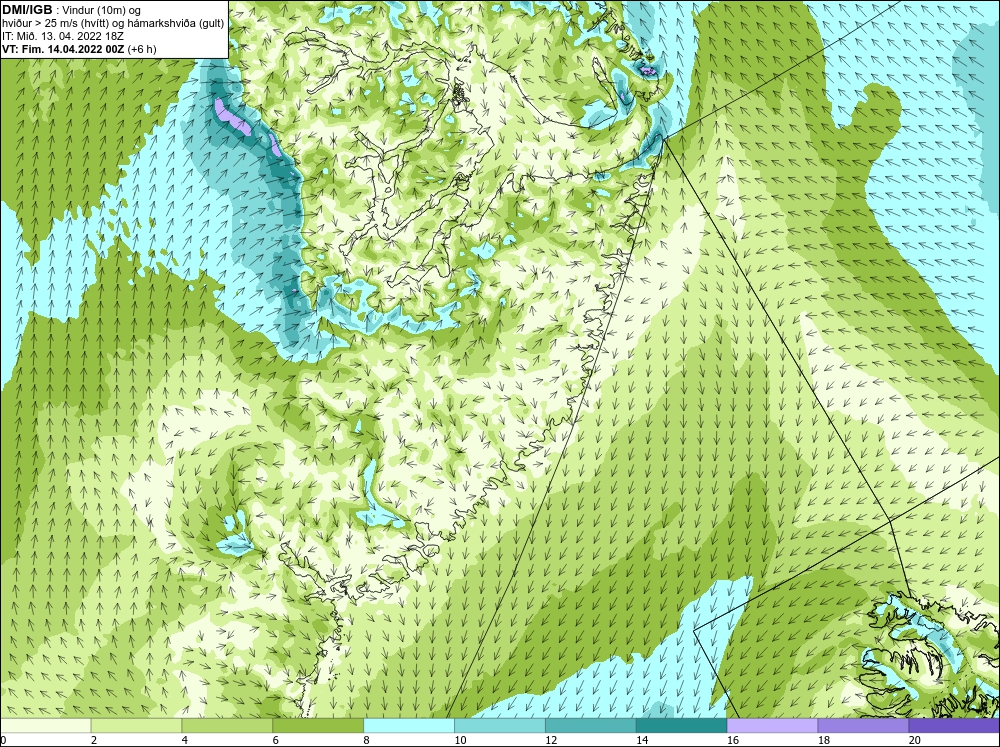Click the above 20 m/s dark purple legend swatch
The image size is (1000, 747).
click(x=954, y=726)
